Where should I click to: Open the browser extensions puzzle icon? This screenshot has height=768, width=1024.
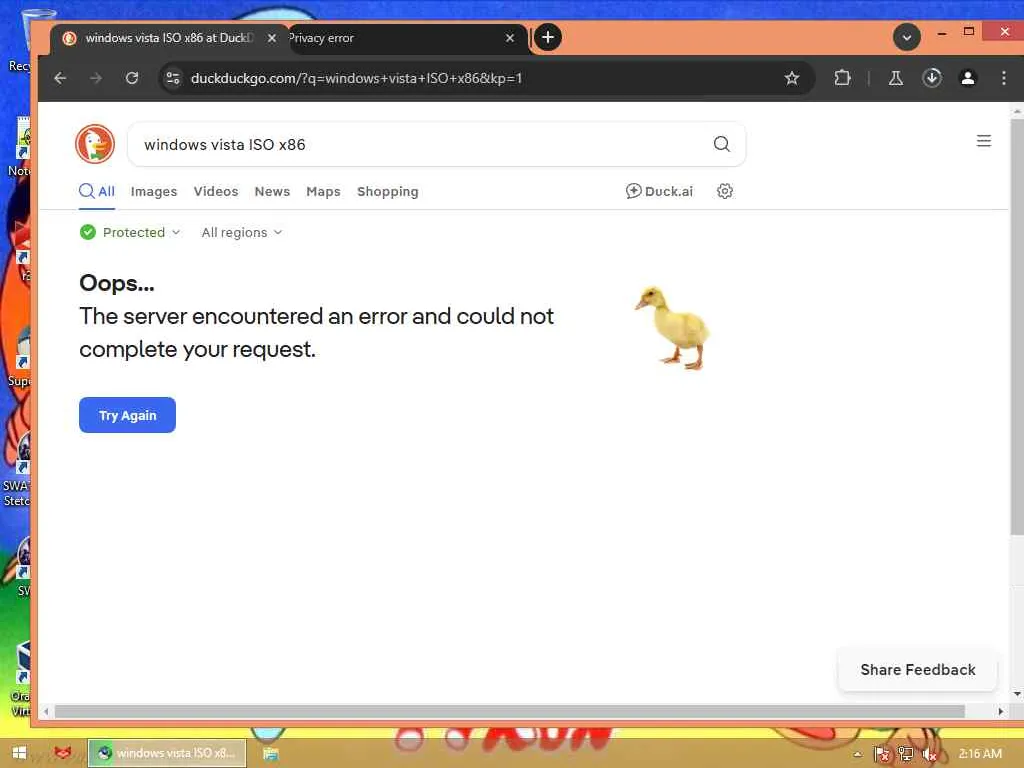[x=842, y=78]
